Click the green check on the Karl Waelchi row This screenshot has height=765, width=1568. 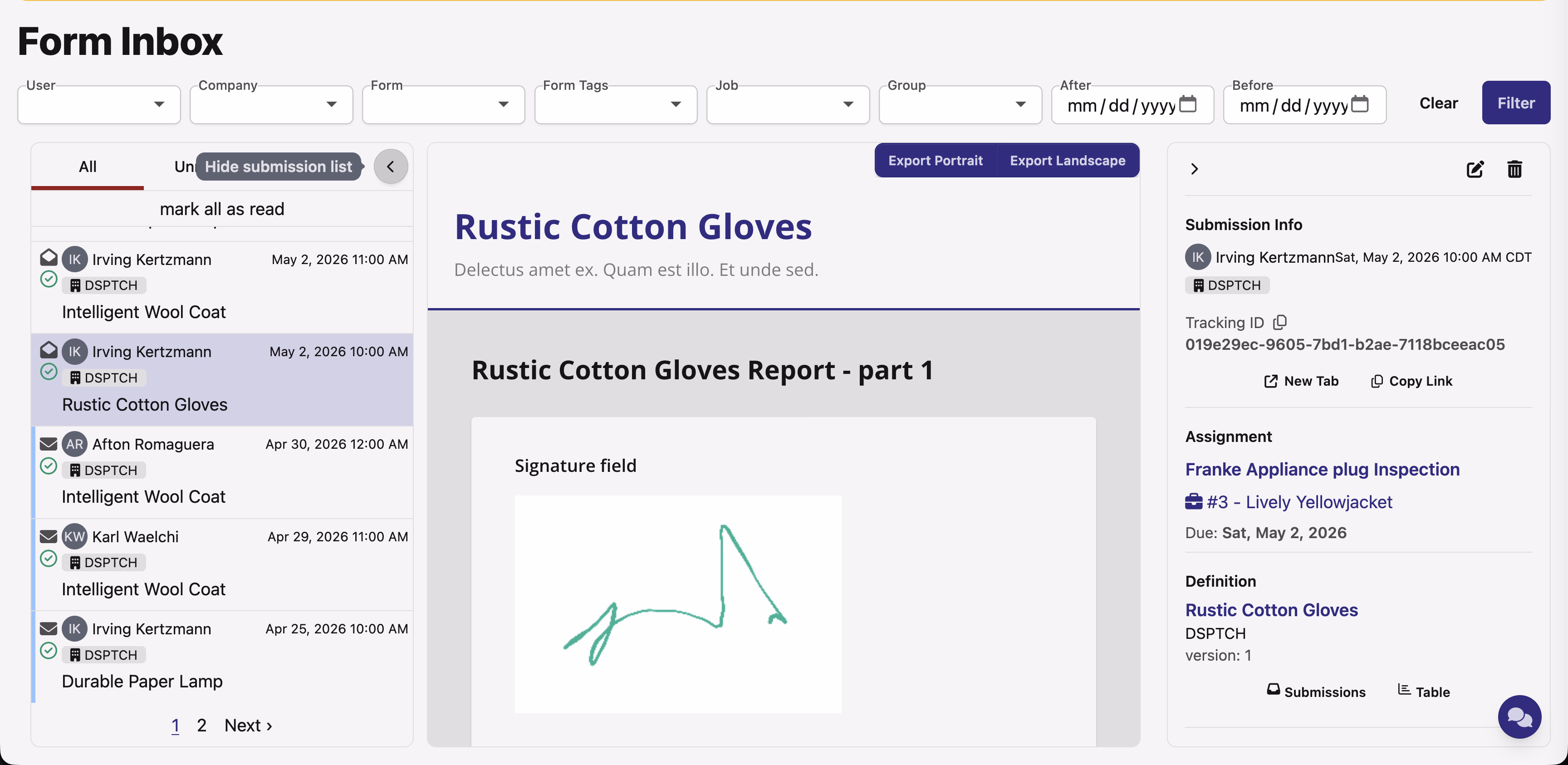pos(49,559)
